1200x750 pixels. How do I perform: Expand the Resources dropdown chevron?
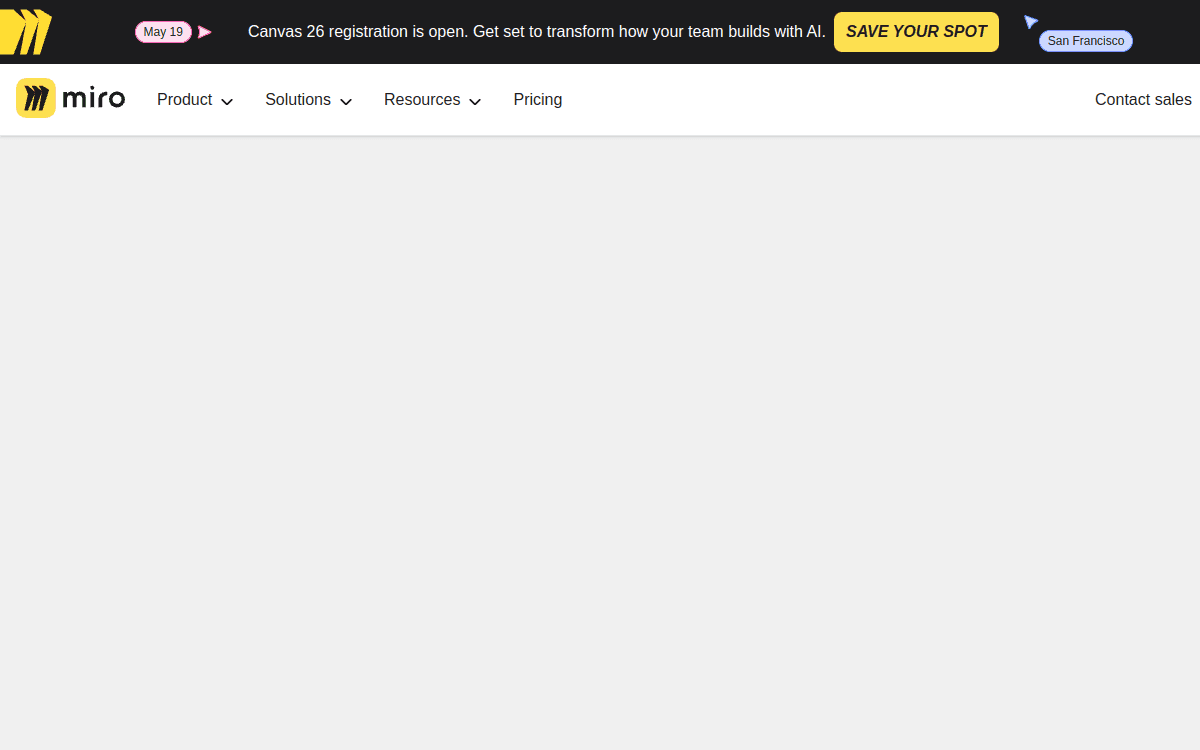pyautogui.click(x=475, y=101)
